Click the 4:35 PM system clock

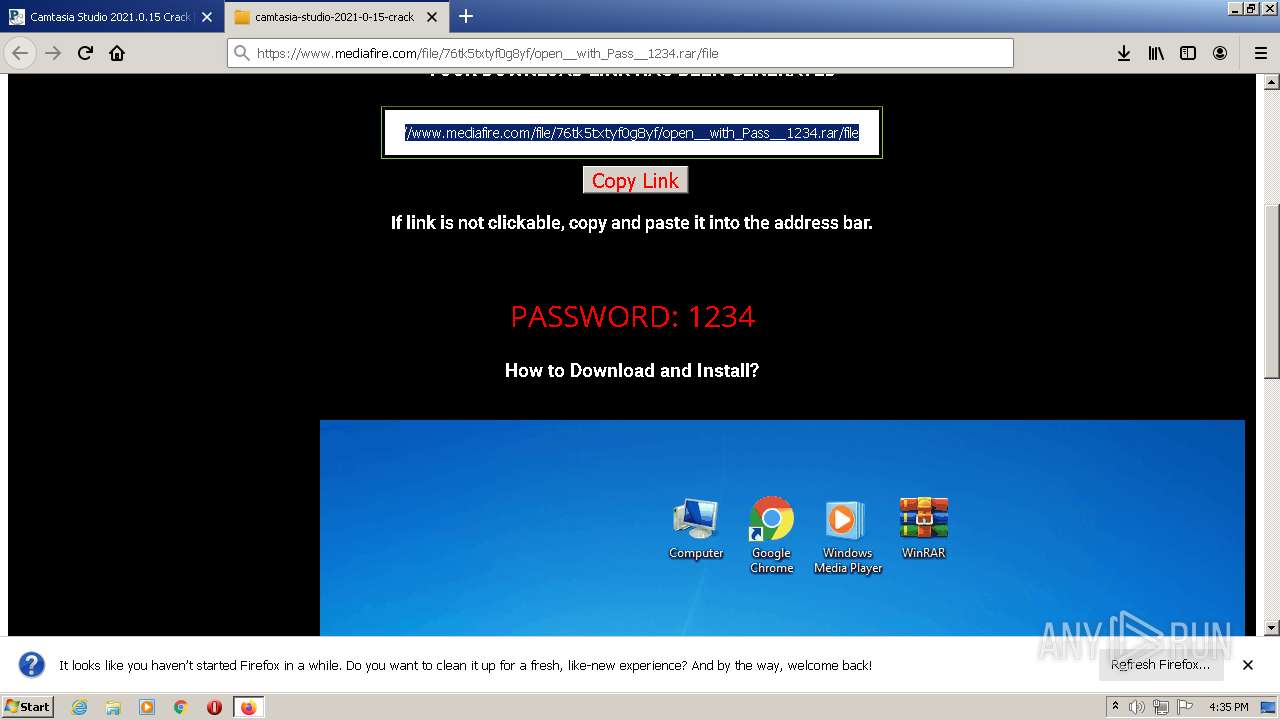(x=1228, y=707)
